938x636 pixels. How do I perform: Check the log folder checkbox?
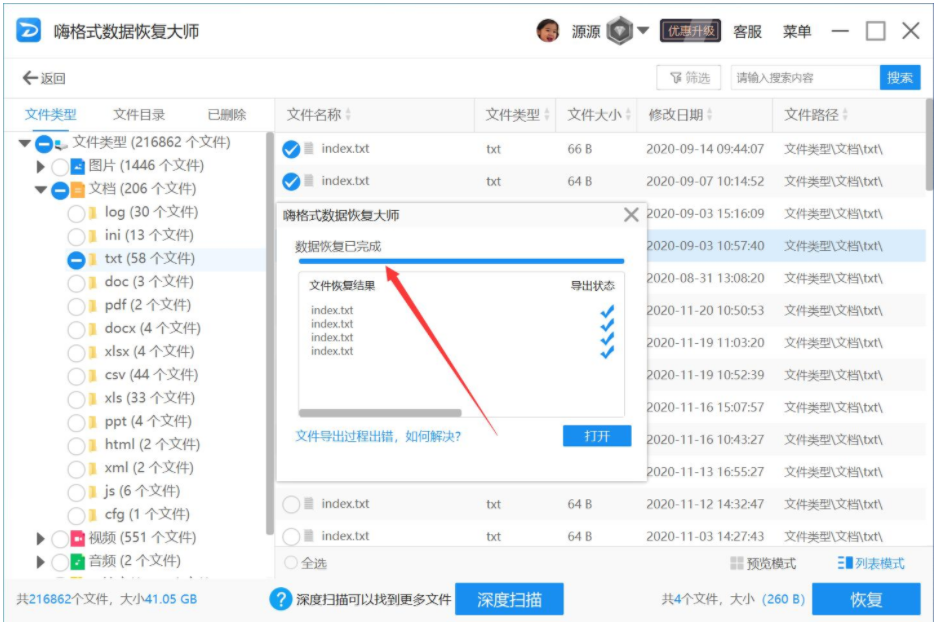76,214
